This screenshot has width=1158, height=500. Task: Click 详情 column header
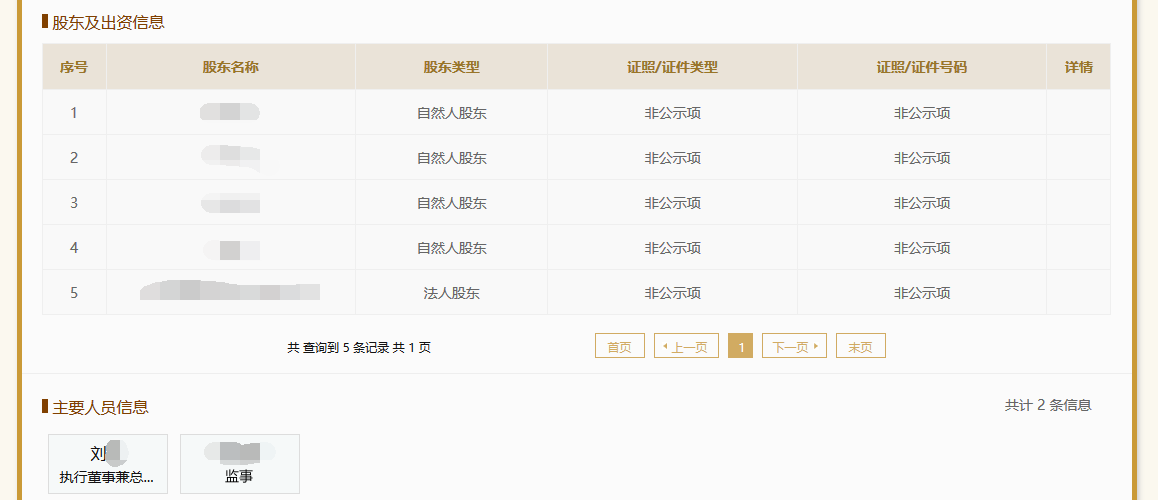tap(1078, 67)
